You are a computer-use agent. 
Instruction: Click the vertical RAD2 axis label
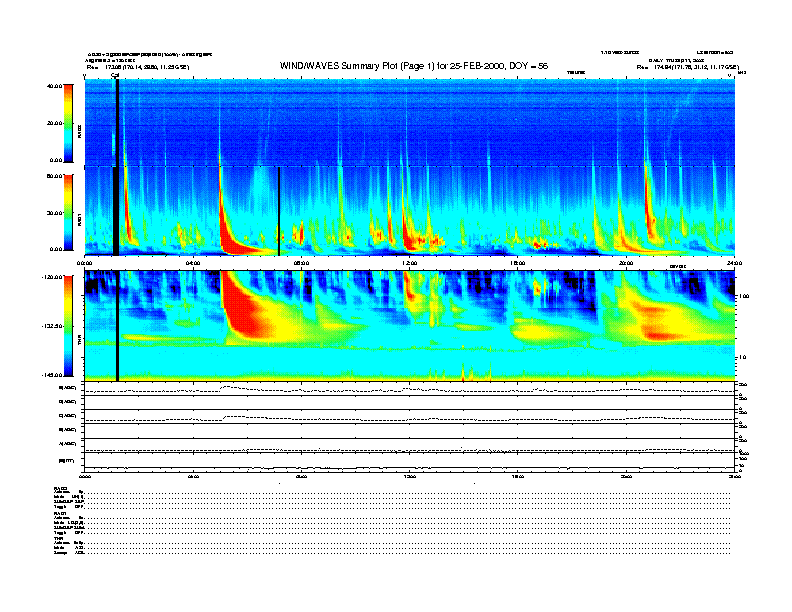79,131
